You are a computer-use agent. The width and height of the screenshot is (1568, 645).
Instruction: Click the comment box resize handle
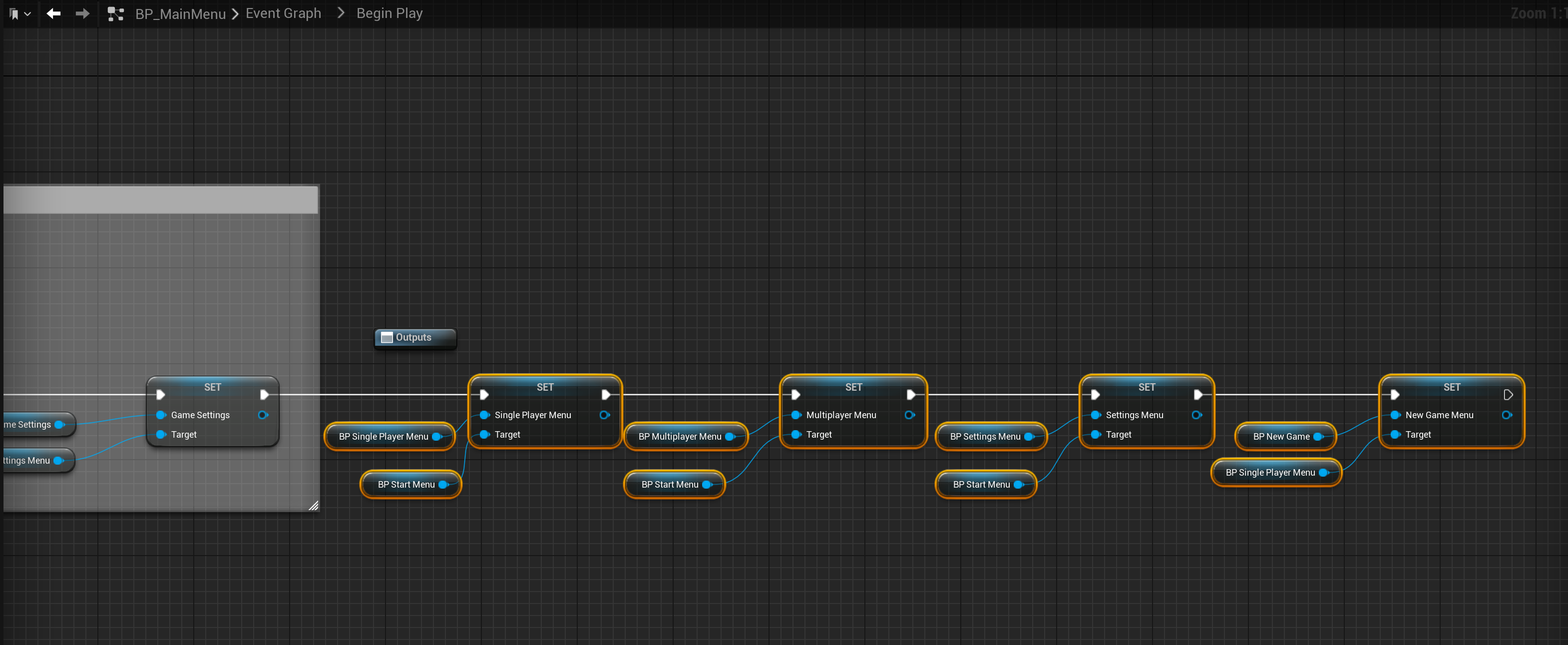point(314,506)
